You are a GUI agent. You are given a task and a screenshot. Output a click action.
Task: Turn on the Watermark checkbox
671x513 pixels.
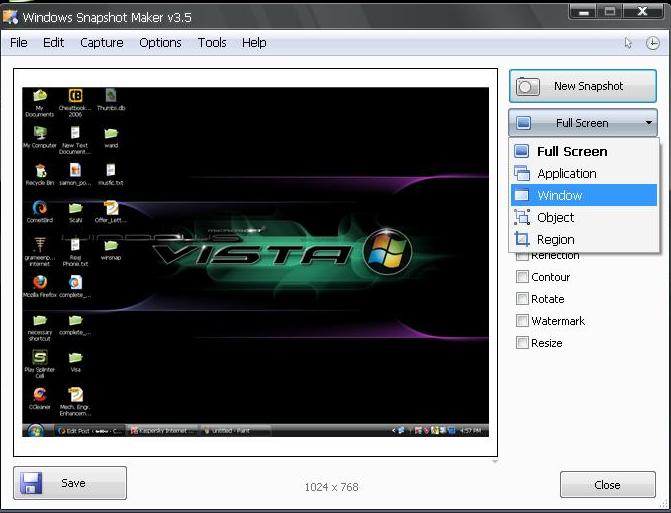[x=522, y=320]
